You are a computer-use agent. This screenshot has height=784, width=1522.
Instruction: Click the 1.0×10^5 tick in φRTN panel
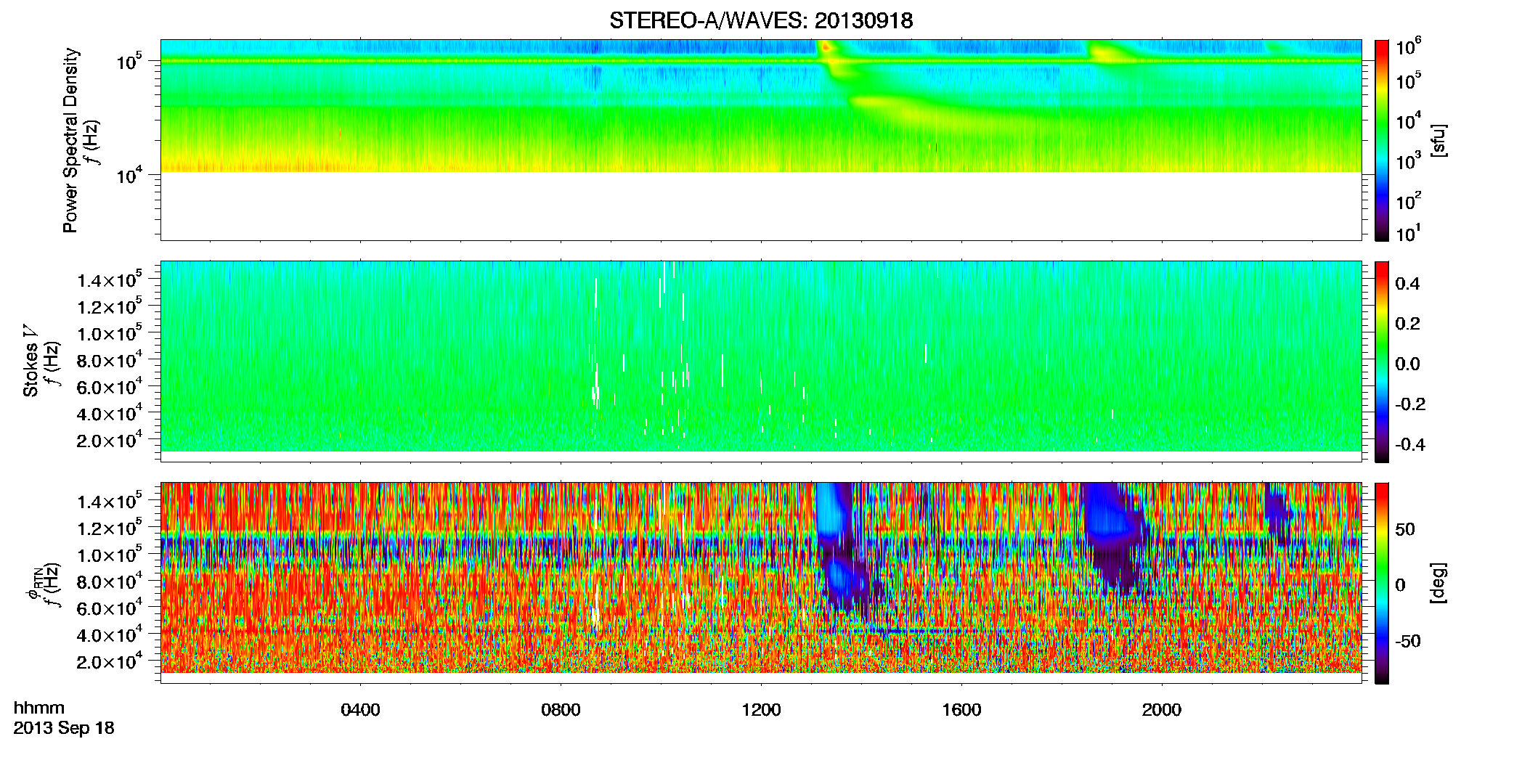tap(110, 554)
